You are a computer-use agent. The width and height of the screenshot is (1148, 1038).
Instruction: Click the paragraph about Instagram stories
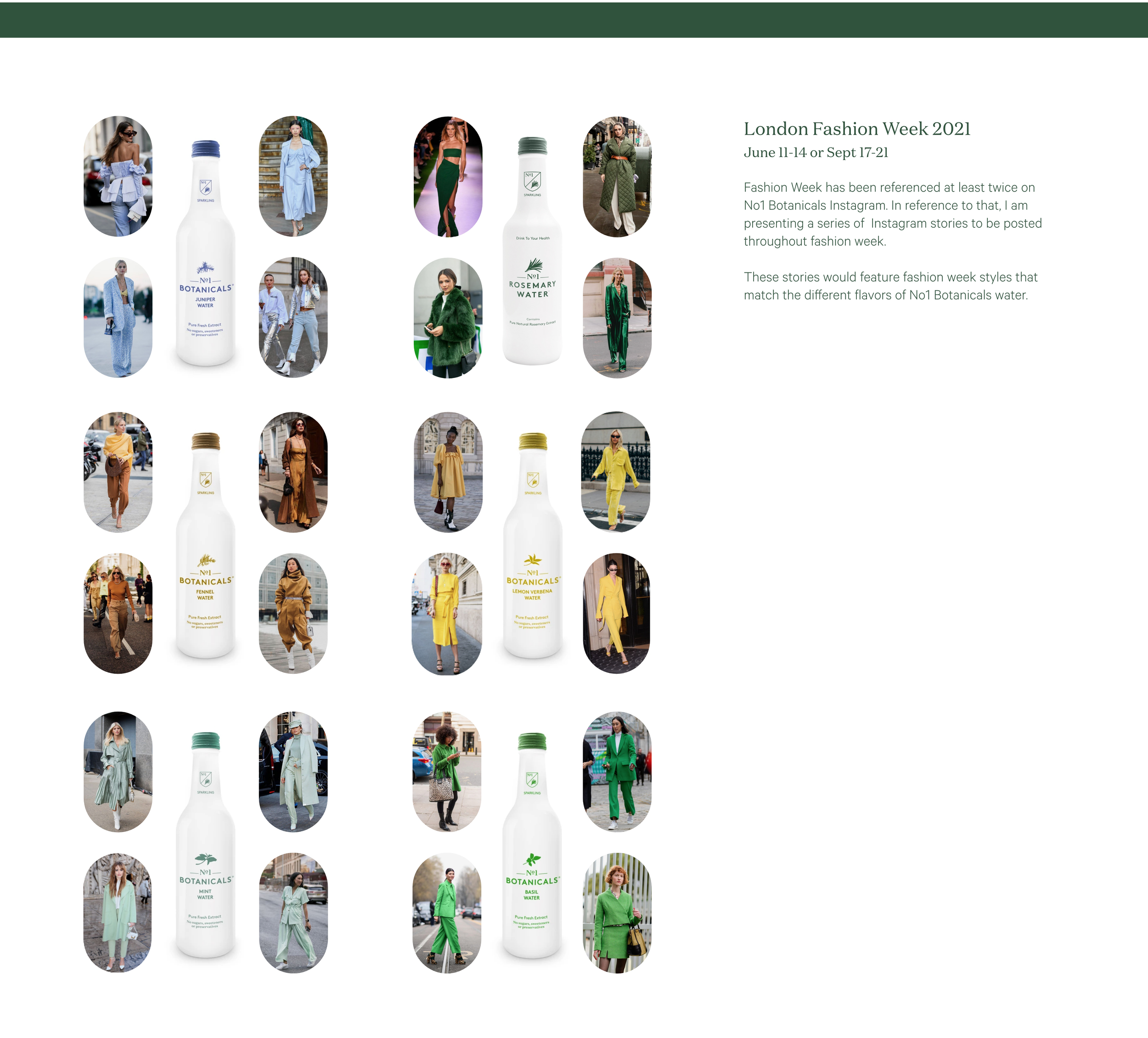(x=892, y=214)
